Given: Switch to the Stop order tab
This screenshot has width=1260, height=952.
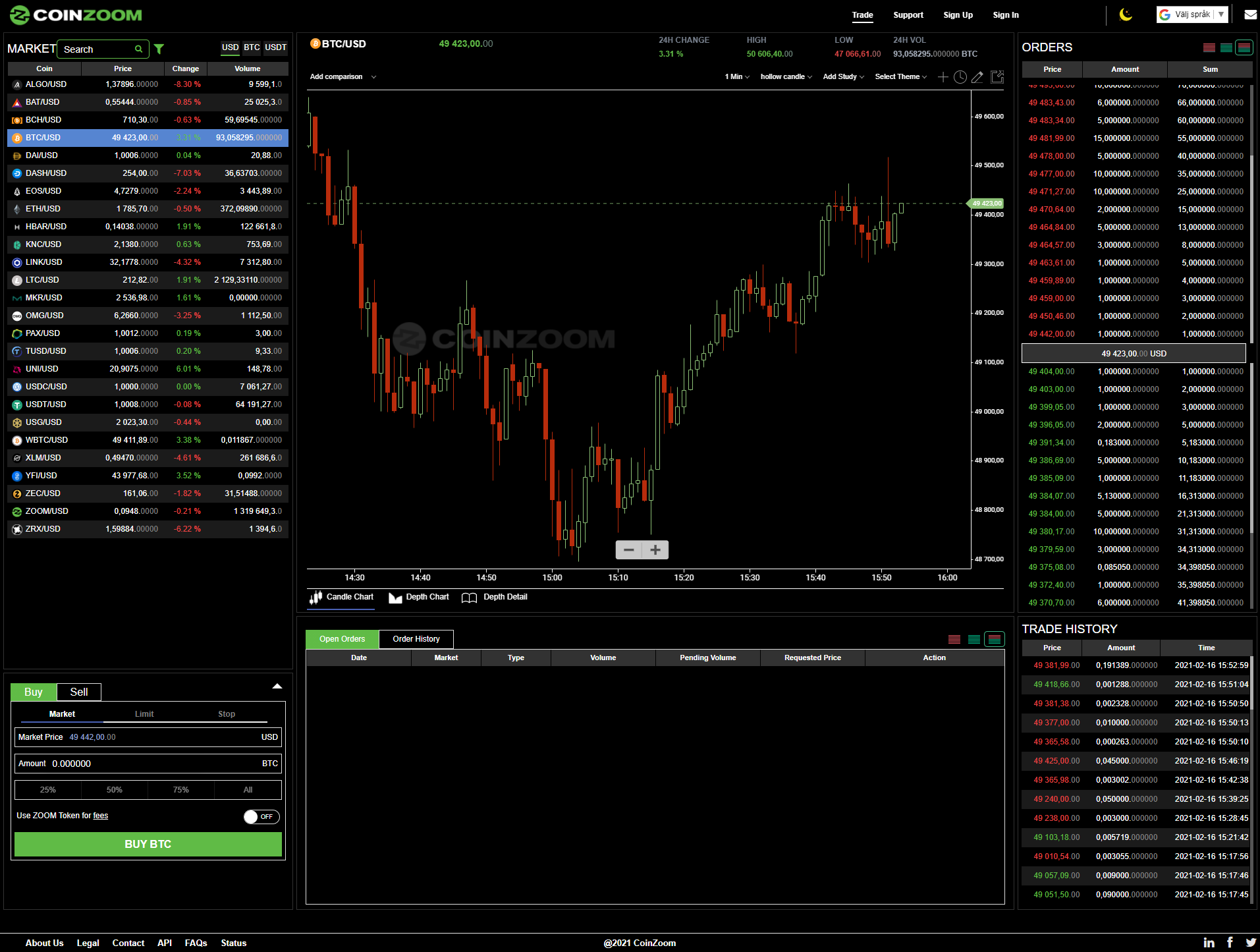Looking at the screenshot, I should tap(227, 714).
